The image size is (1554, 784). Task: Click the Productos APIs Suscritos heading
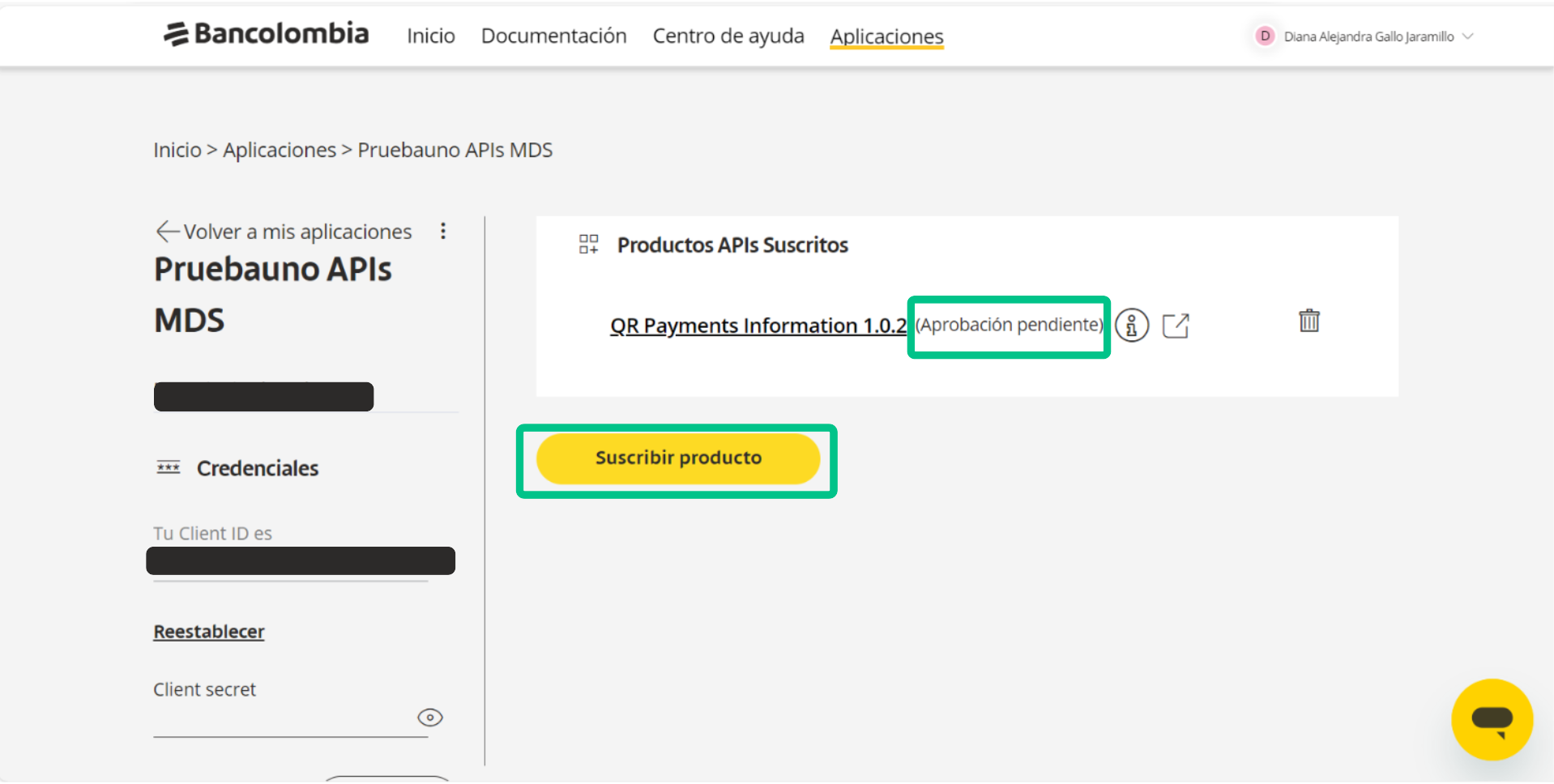[x=732, y=245]
